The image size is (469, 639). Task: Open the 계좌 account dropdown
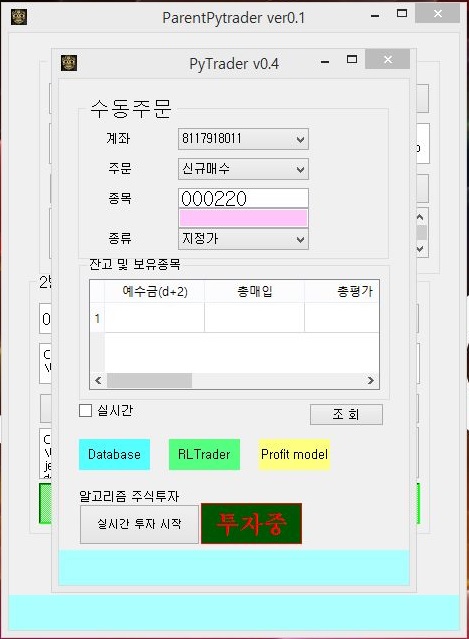243,139
